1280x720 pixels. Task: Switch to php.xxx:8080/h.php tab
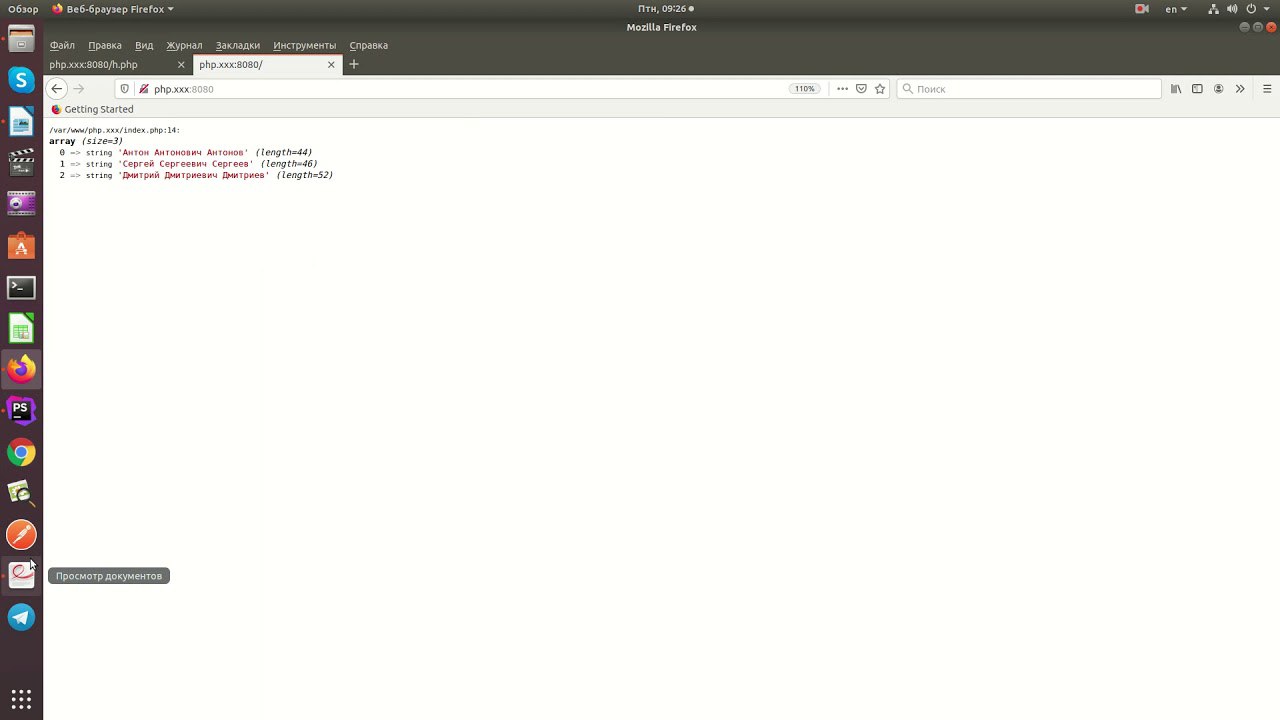point(118,65)
